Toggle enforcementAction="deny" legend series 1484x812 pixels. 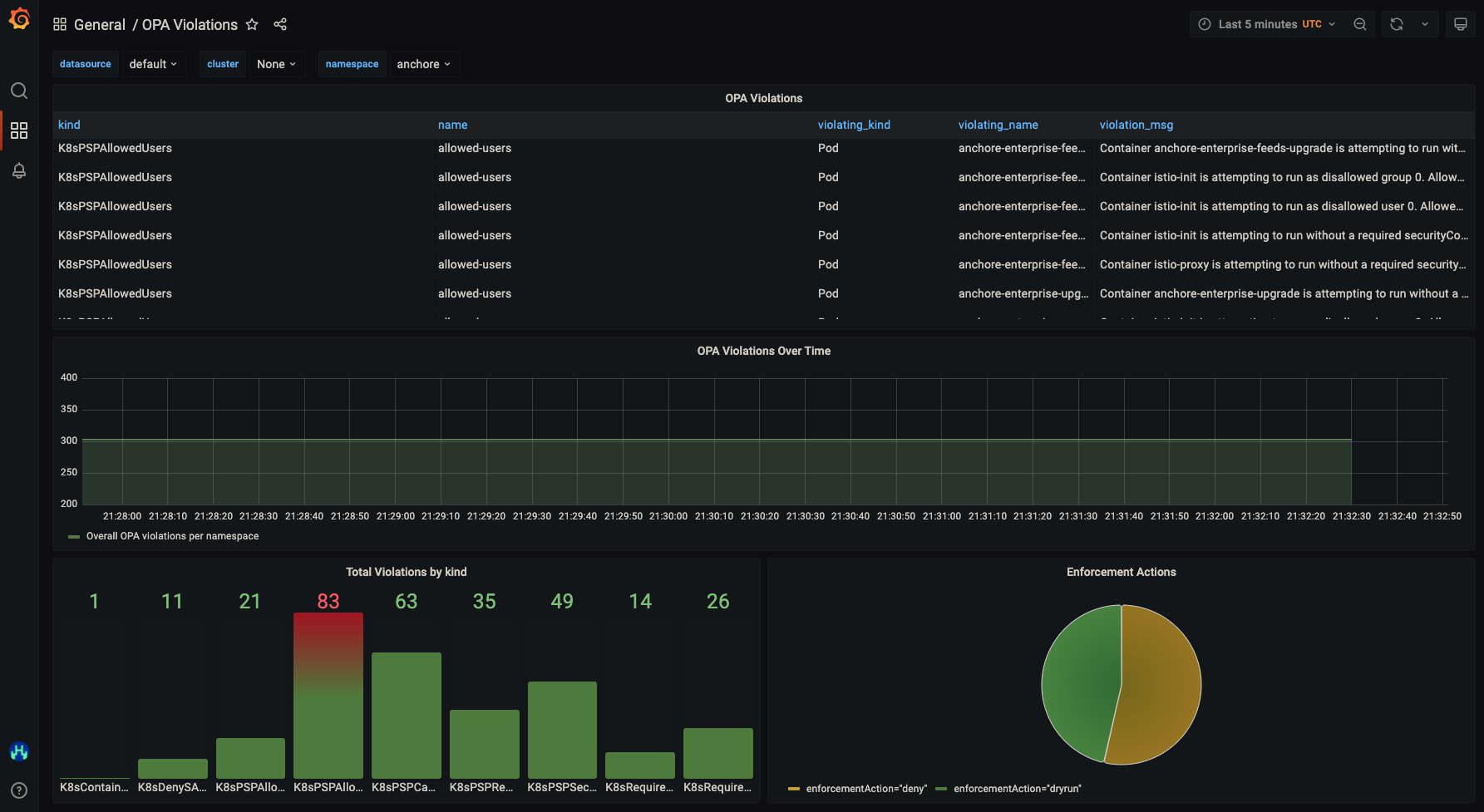(x=865, y=789)
